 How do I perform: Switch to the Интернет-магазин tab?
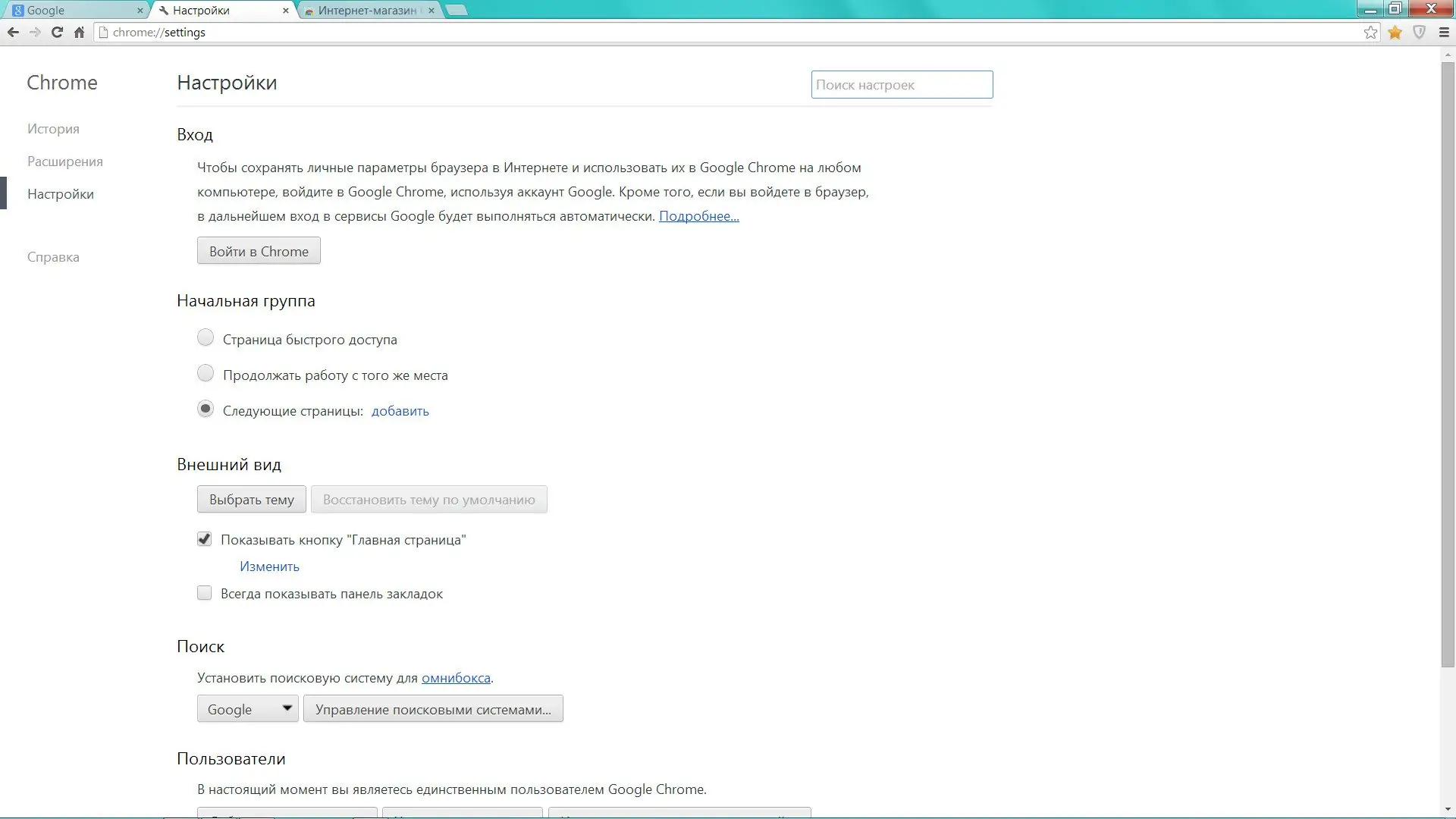[x=367, y=11]
